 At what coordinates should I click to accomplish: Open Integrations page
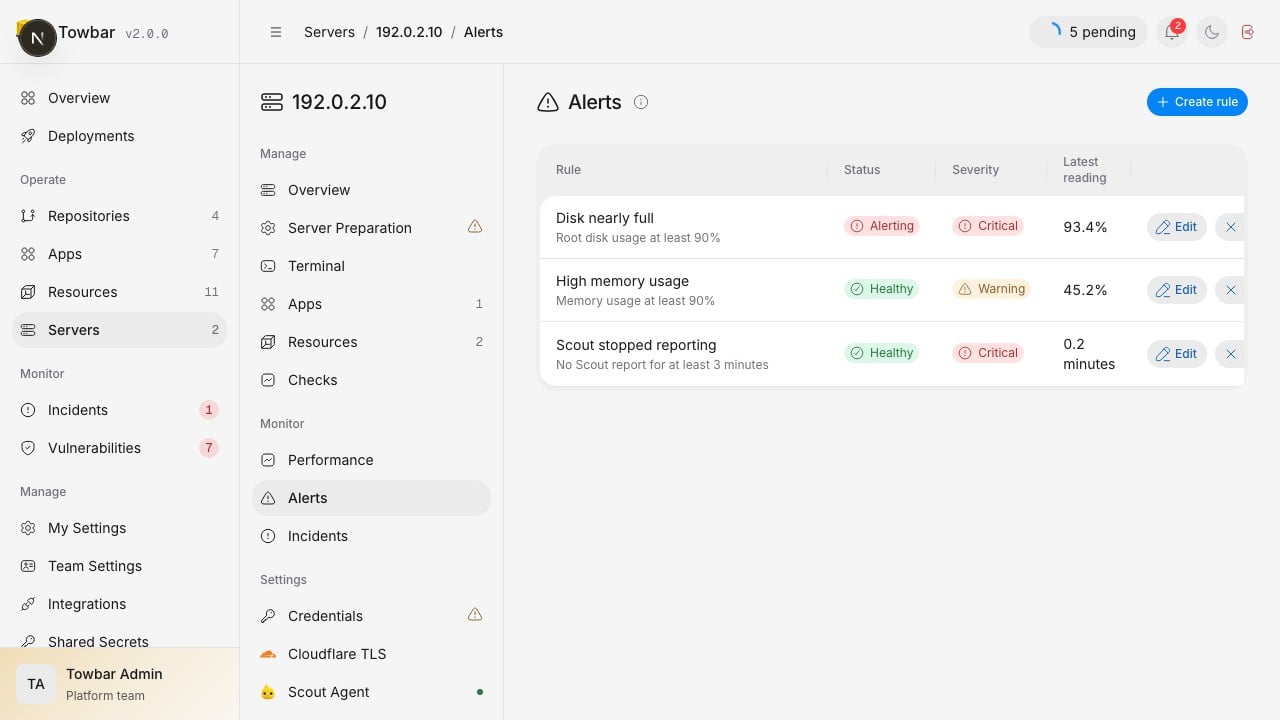[x=119, y=604]
